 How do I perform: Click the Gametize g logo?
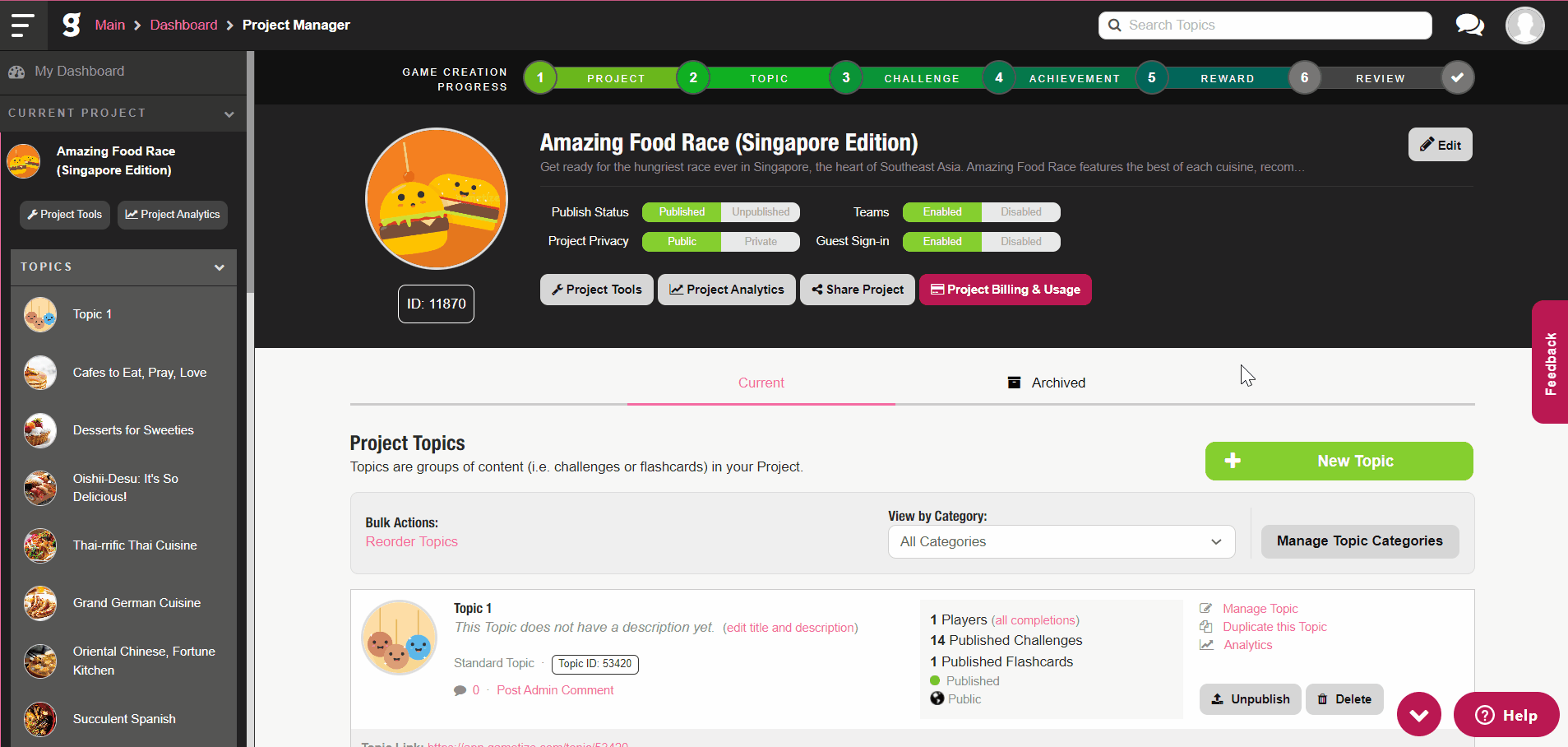pos(72,25)
